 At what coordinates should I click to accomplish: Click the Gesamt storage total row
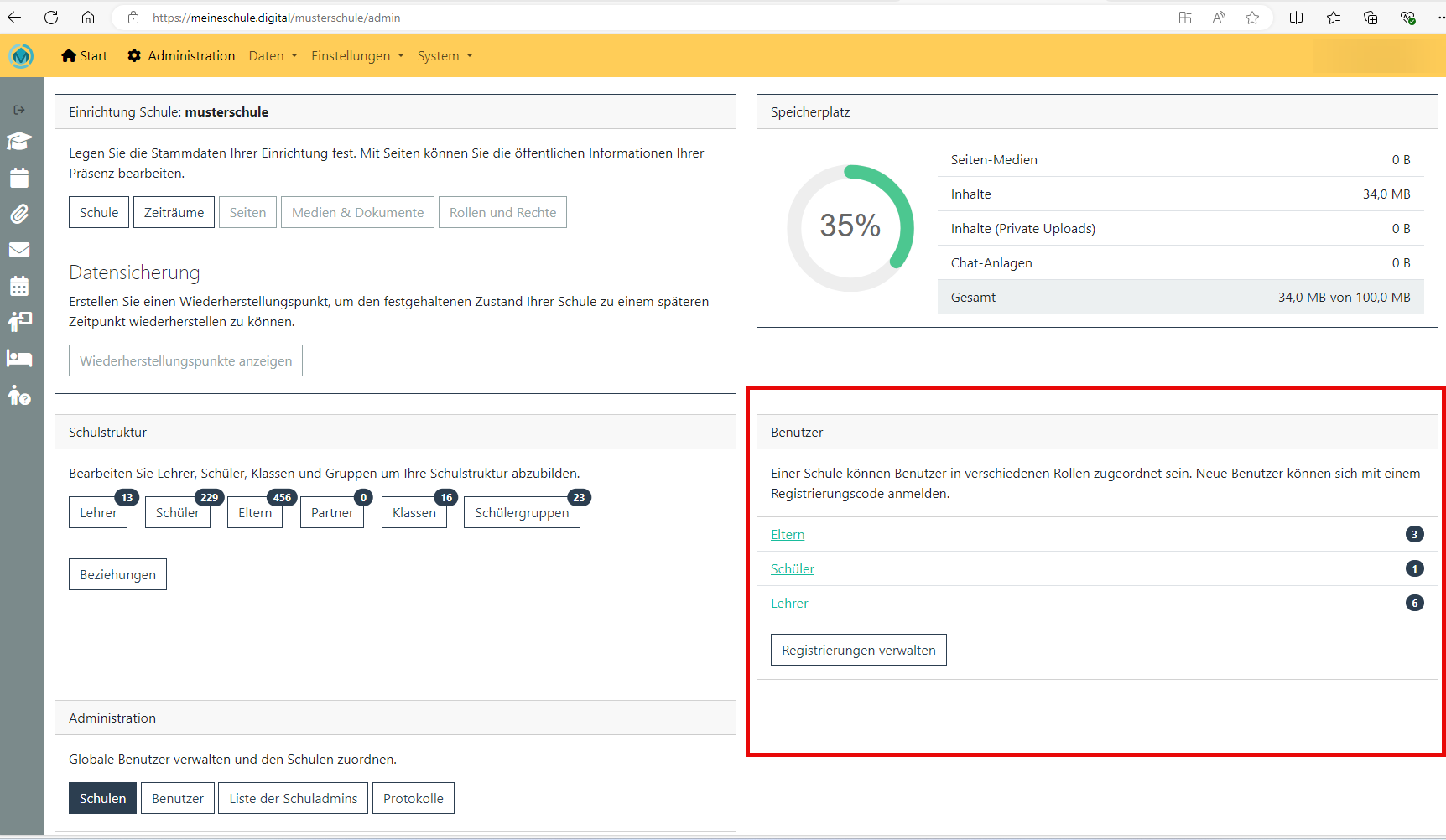1180,297
